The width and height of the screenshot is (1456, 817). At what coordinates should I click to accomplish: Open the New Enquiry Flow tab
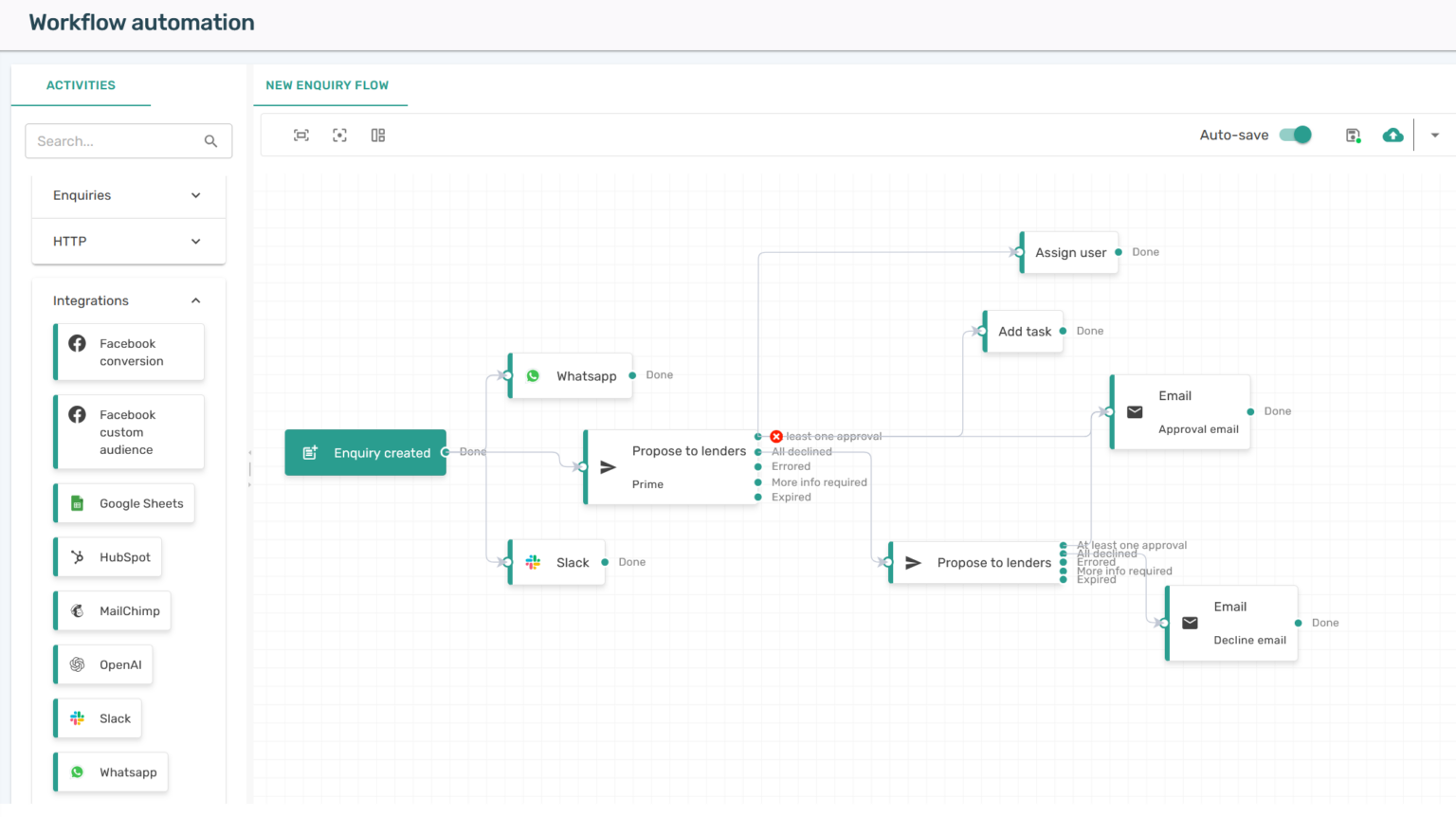pos(327,85)
